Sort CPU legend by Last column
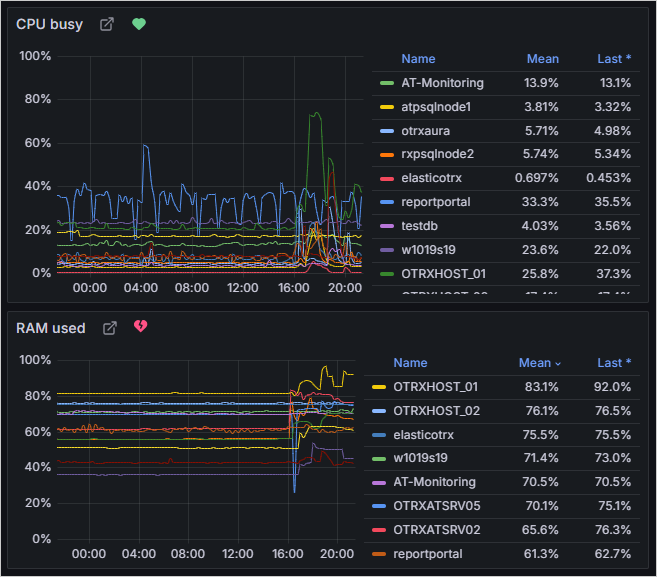 (x=614, y=59)
